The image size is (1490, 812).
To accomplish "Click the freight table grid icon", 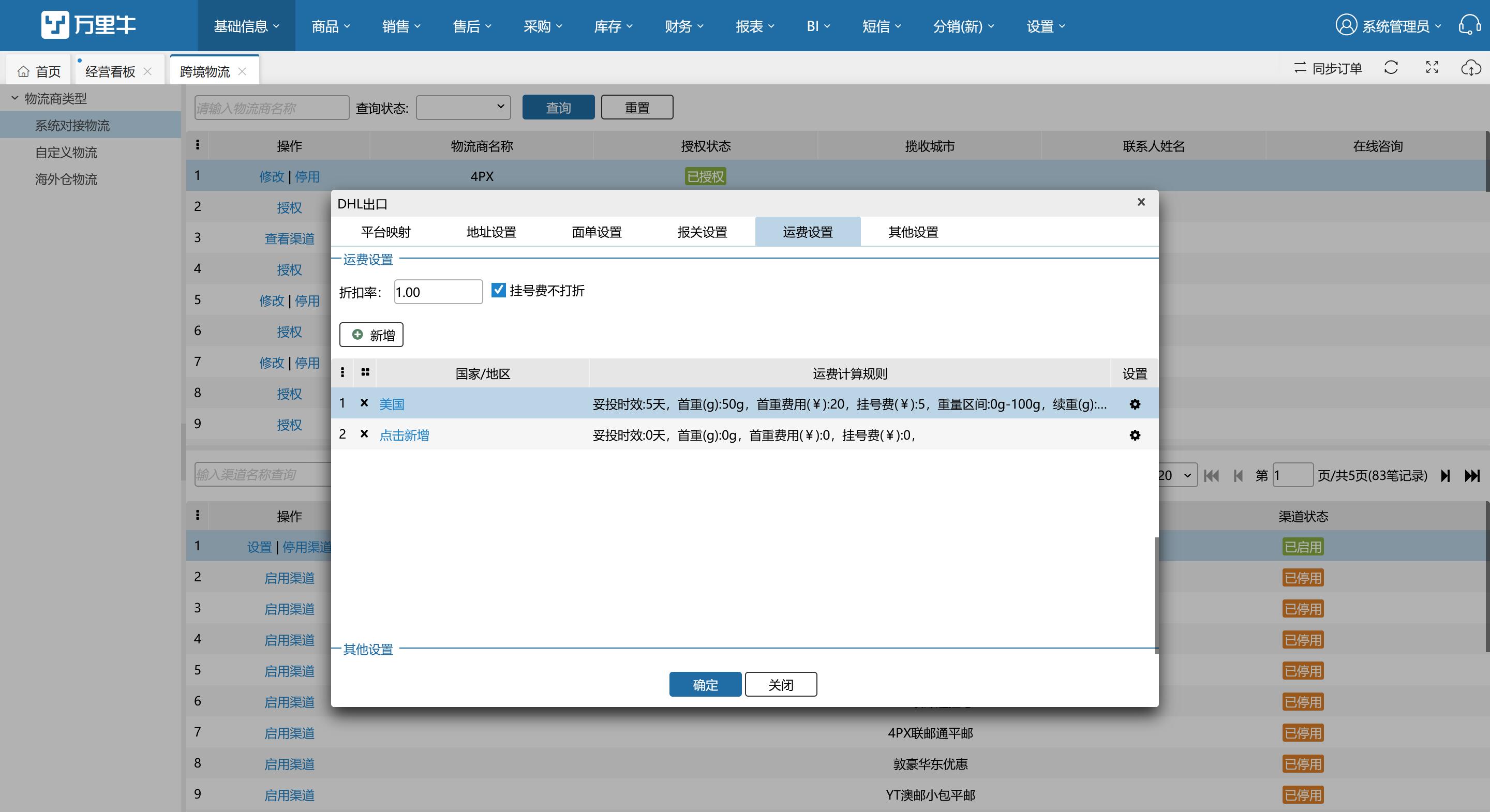I will coord(365,372).
